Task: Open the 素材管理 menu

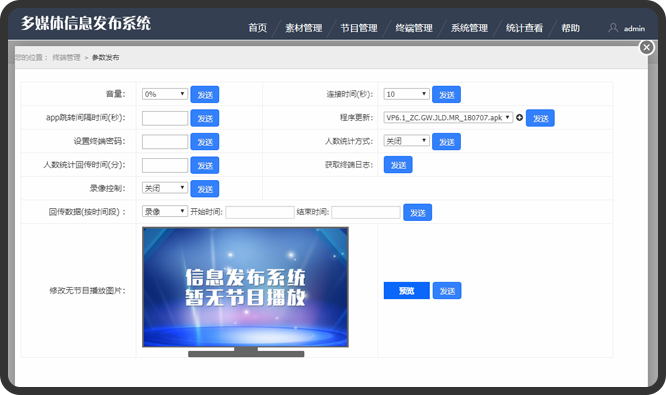Action: pyautogui.click(x=304, y=28)
